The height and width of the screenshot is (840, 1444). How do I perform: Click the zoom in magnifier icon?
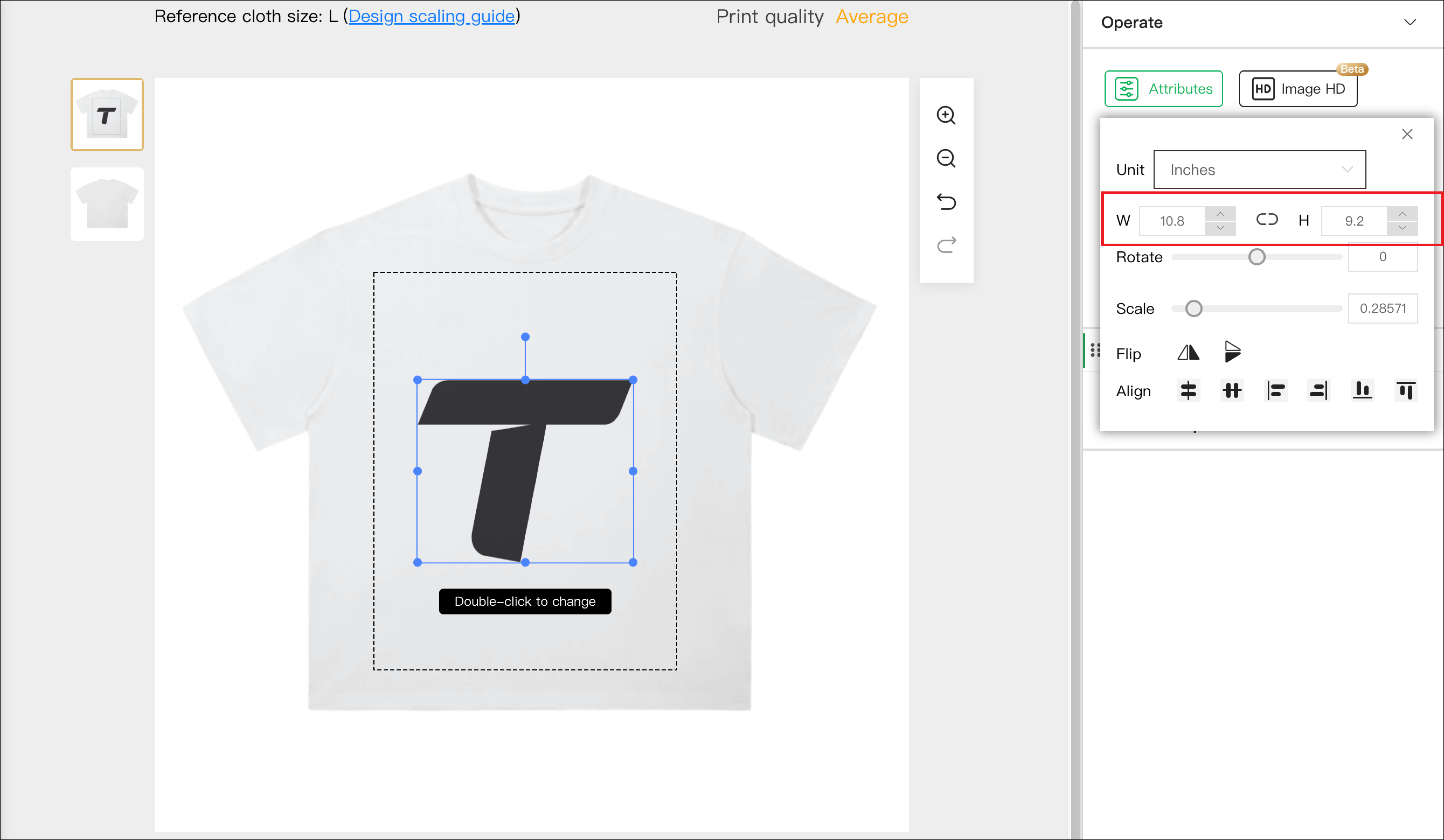pyautogui.click(x=946, y=115)
